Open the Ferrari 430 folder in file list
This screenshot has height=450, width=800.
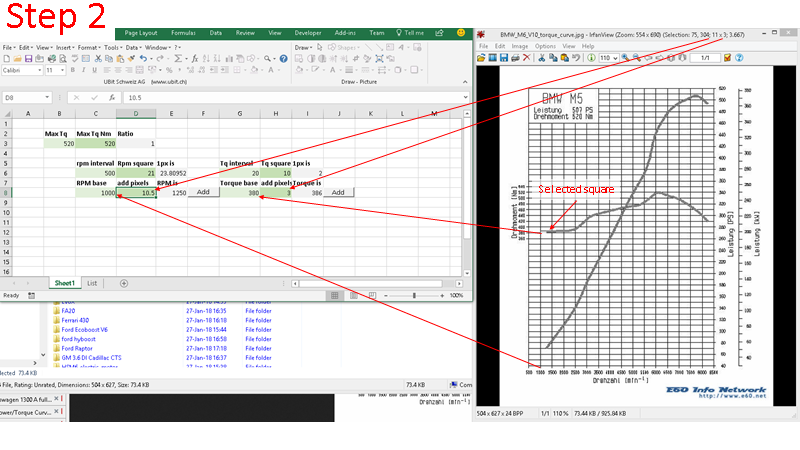(x=75, y=320)
